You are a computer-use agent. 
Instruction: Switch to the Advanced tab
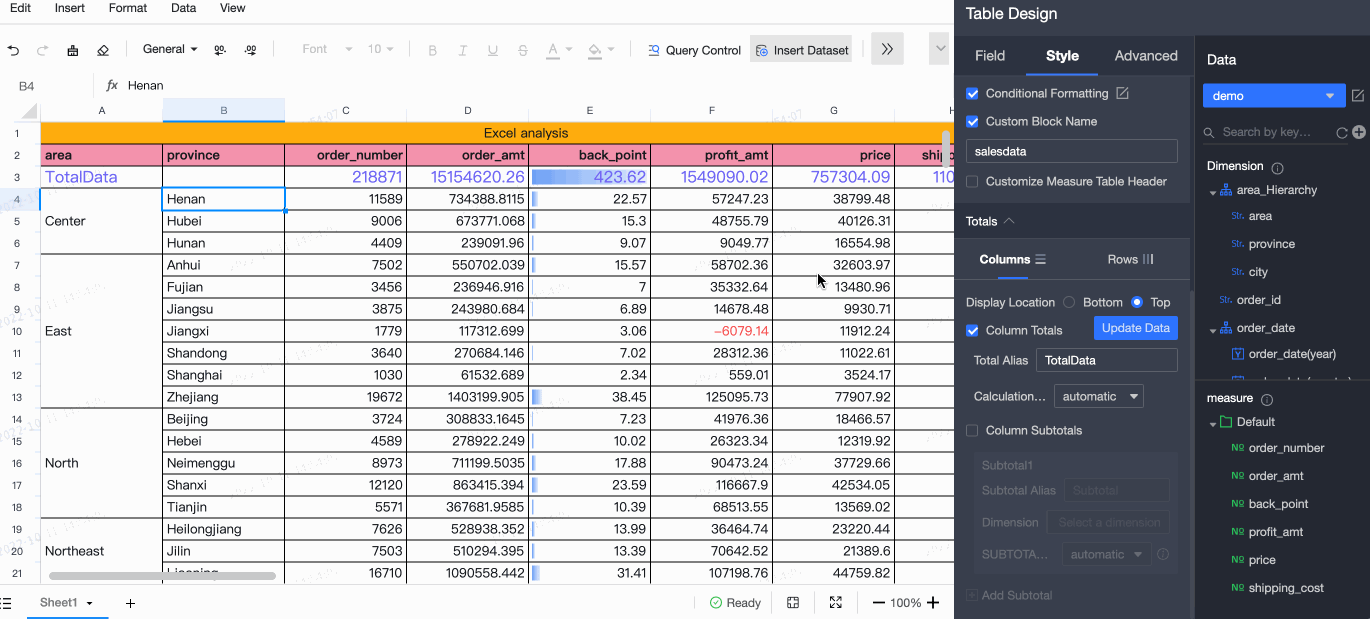pyautogui.click(x=1145, y=56)
